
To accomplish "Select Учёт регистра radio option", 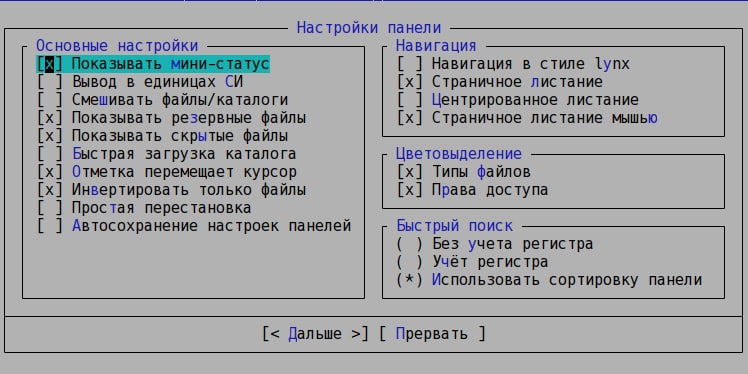I will point(472,262).
